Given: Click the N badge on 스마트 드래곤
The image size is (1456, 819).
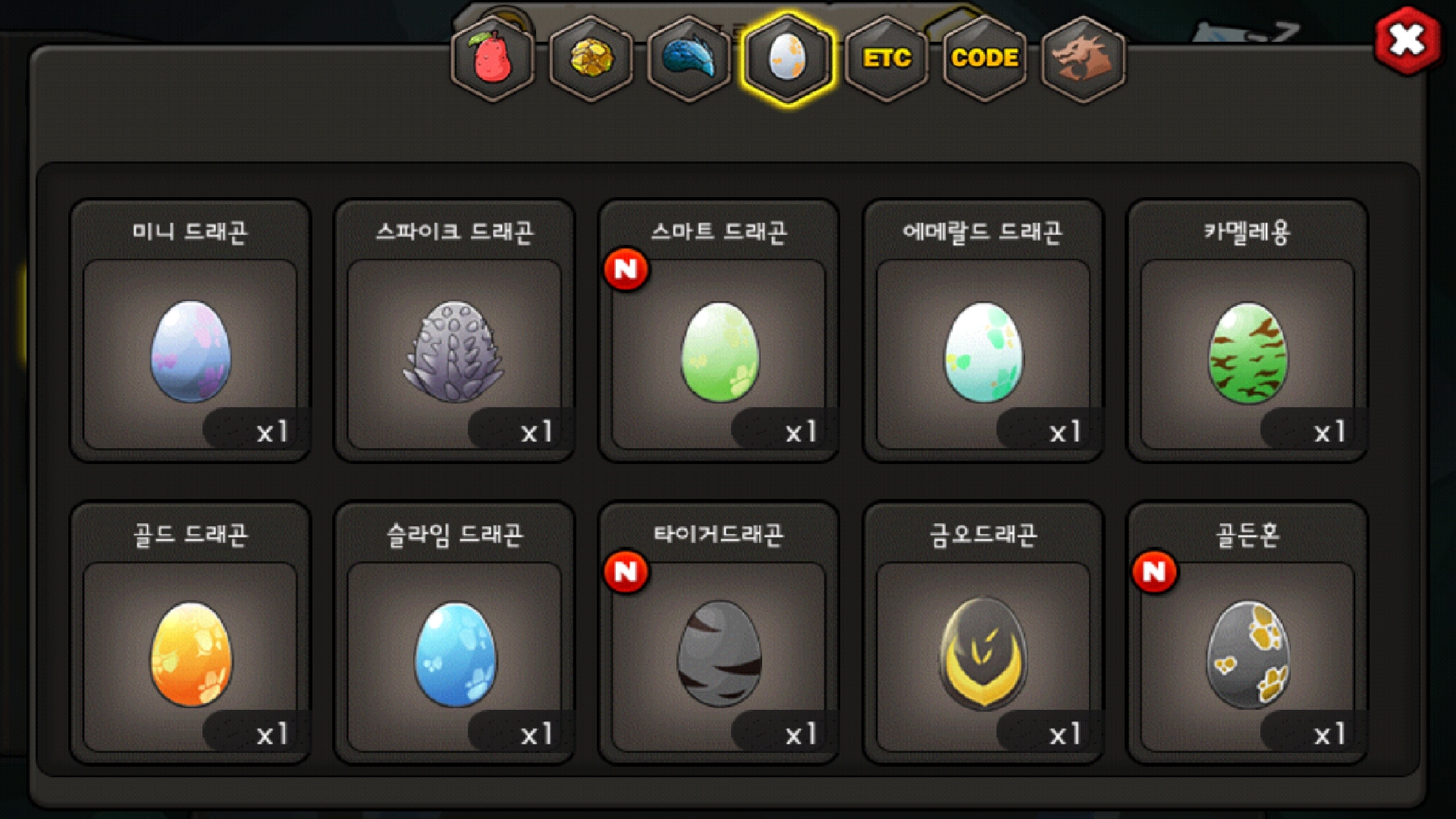Looking at the screenshot, I should [x=626, y=269].
